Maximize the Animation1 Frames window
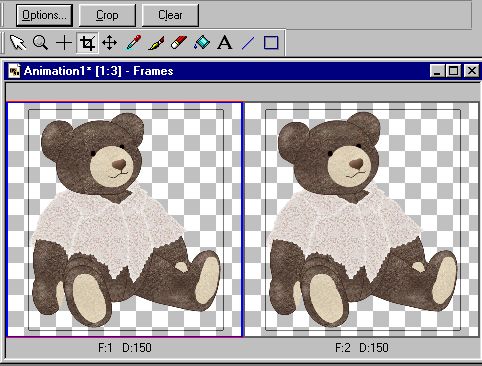The height and width of the screenshot is (366, 482). pyautogui.click(x=453, y=71)
